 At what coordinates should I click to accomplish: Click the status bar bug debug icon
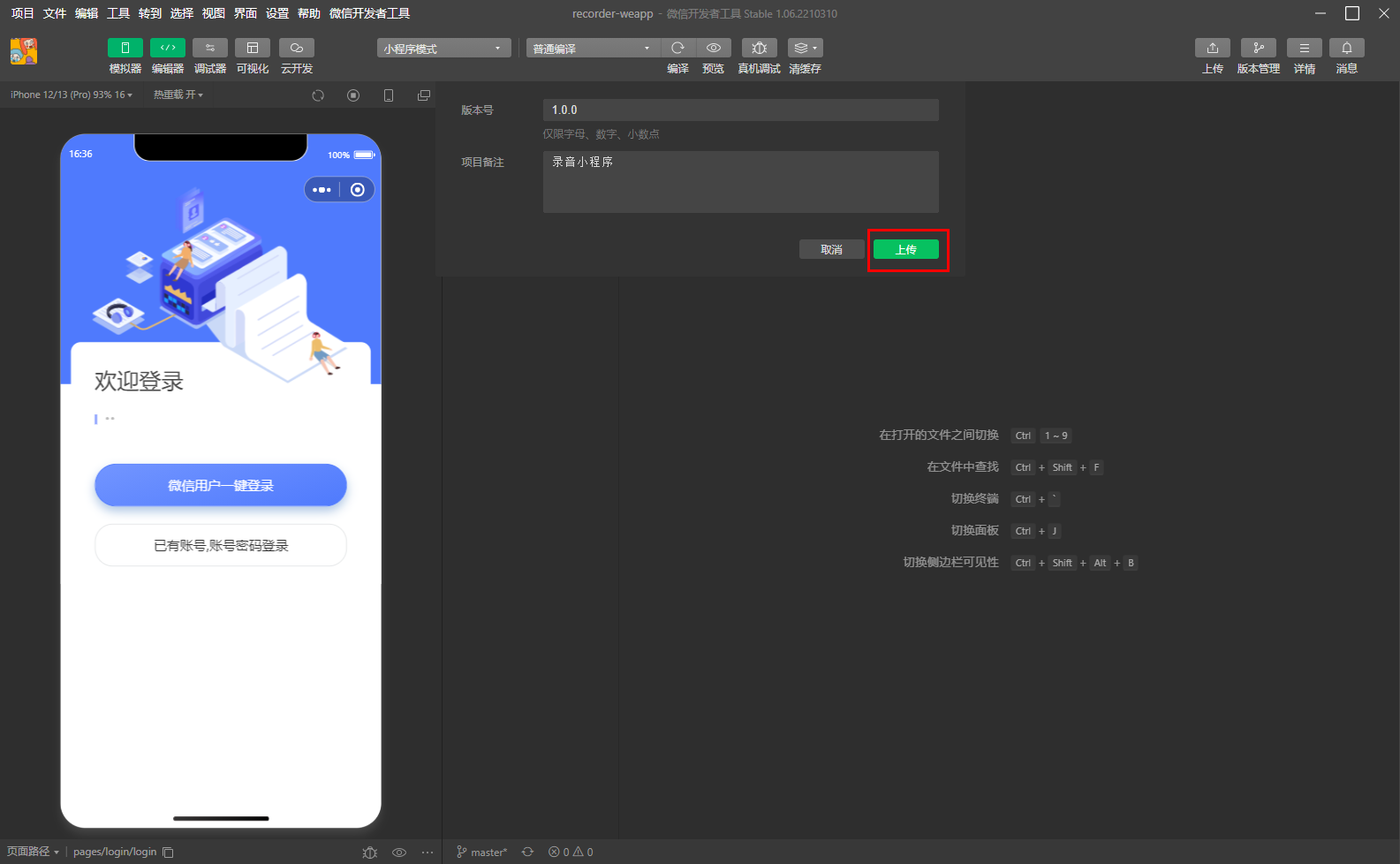click(x=370, y=853)
